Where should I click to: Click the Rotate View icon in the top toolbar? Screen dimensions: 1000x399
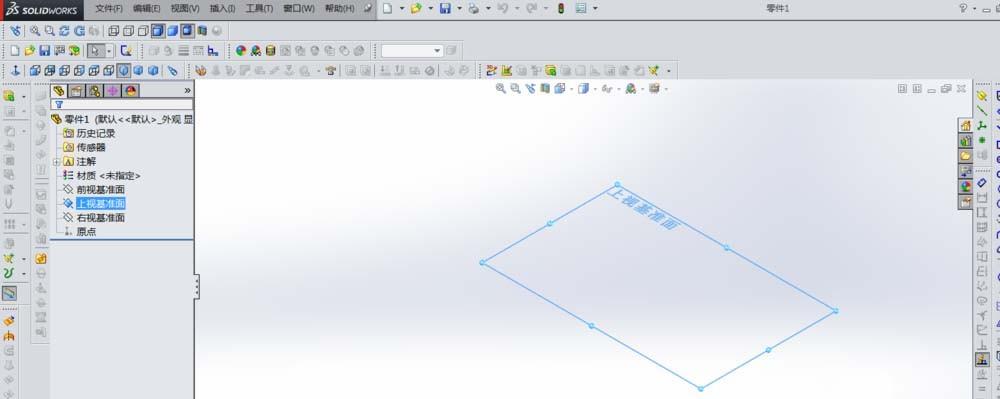pos(64,31)
